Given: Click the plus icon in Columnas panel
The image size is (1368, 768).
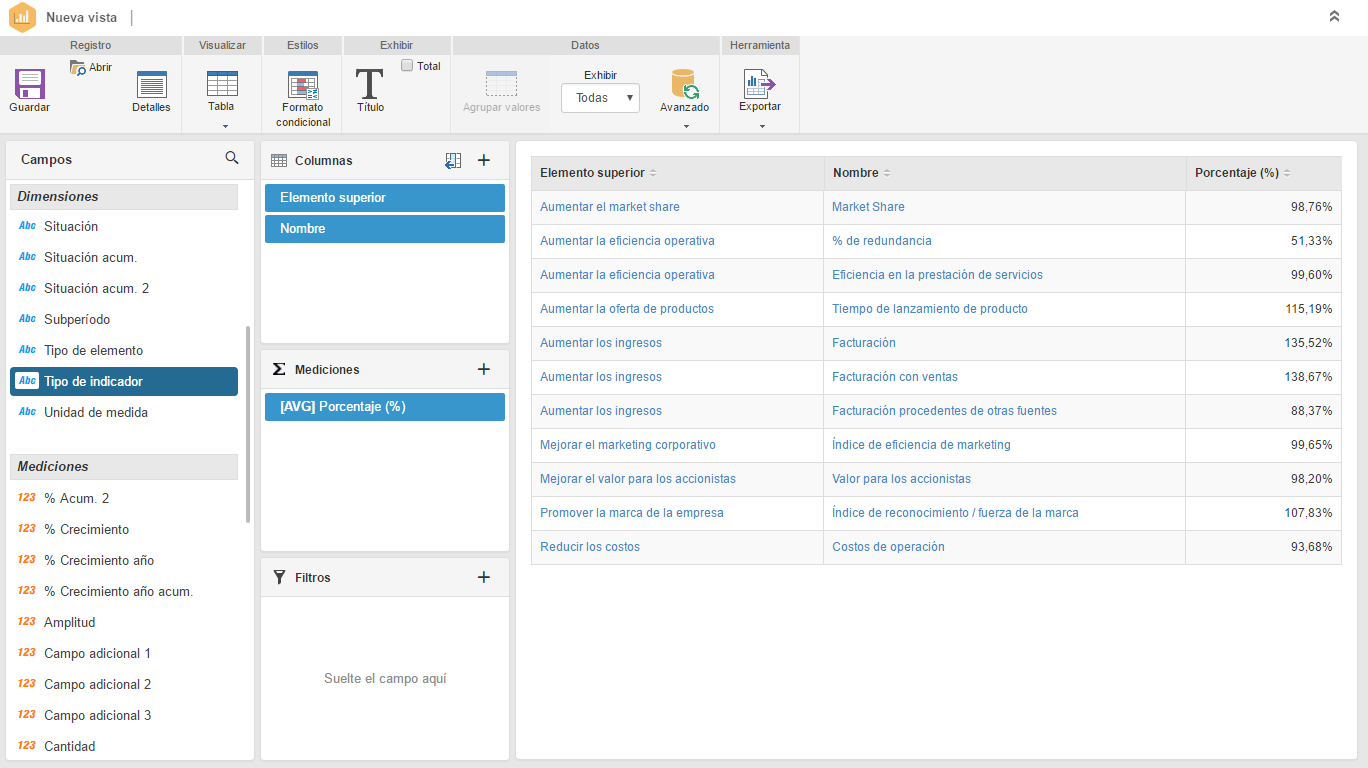Looking at the screenshot, I should [484, 160].
